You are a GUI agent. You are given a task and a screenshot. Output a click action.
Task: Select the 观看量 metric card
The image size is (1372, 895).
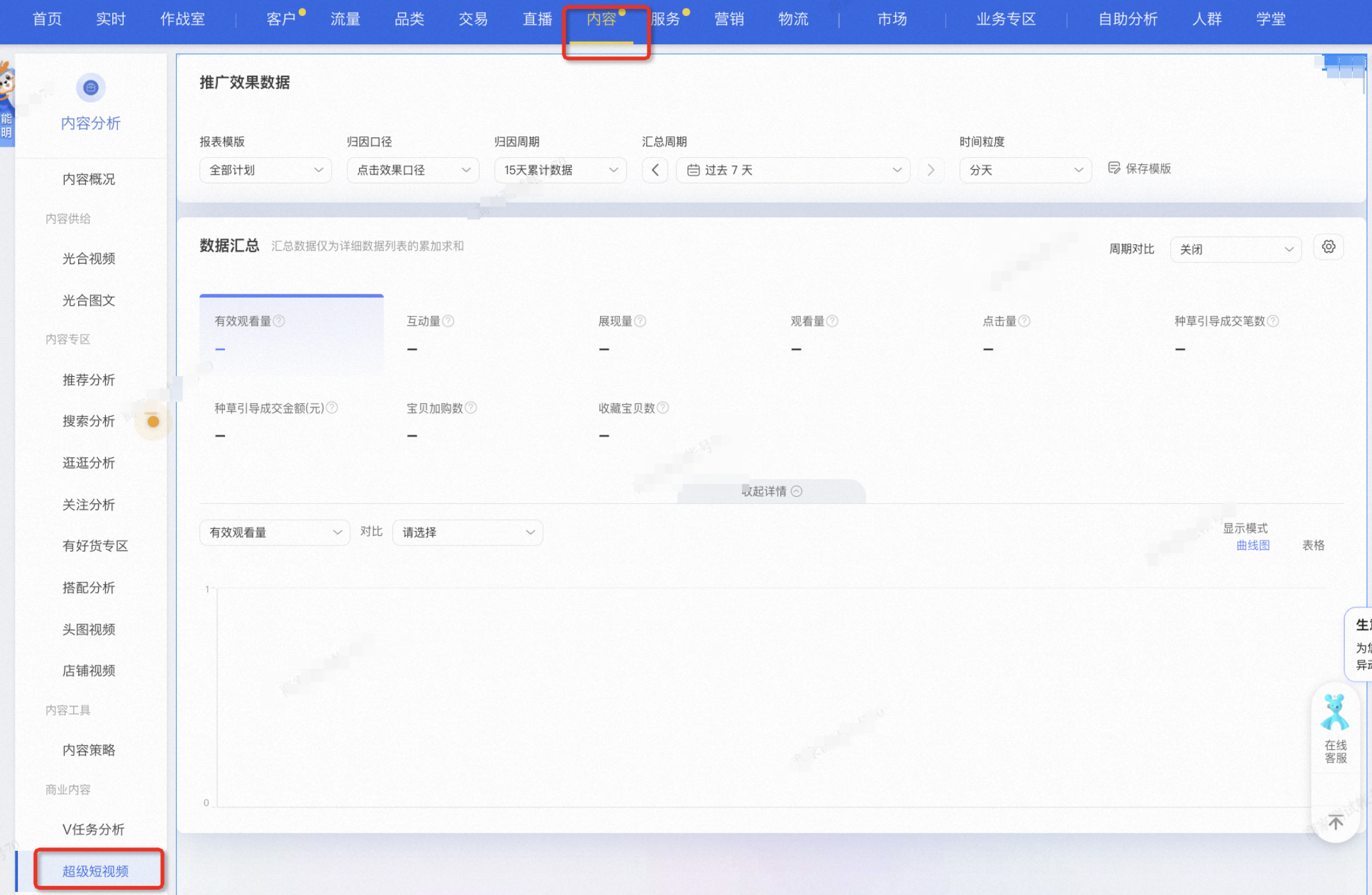coord(867,333)
